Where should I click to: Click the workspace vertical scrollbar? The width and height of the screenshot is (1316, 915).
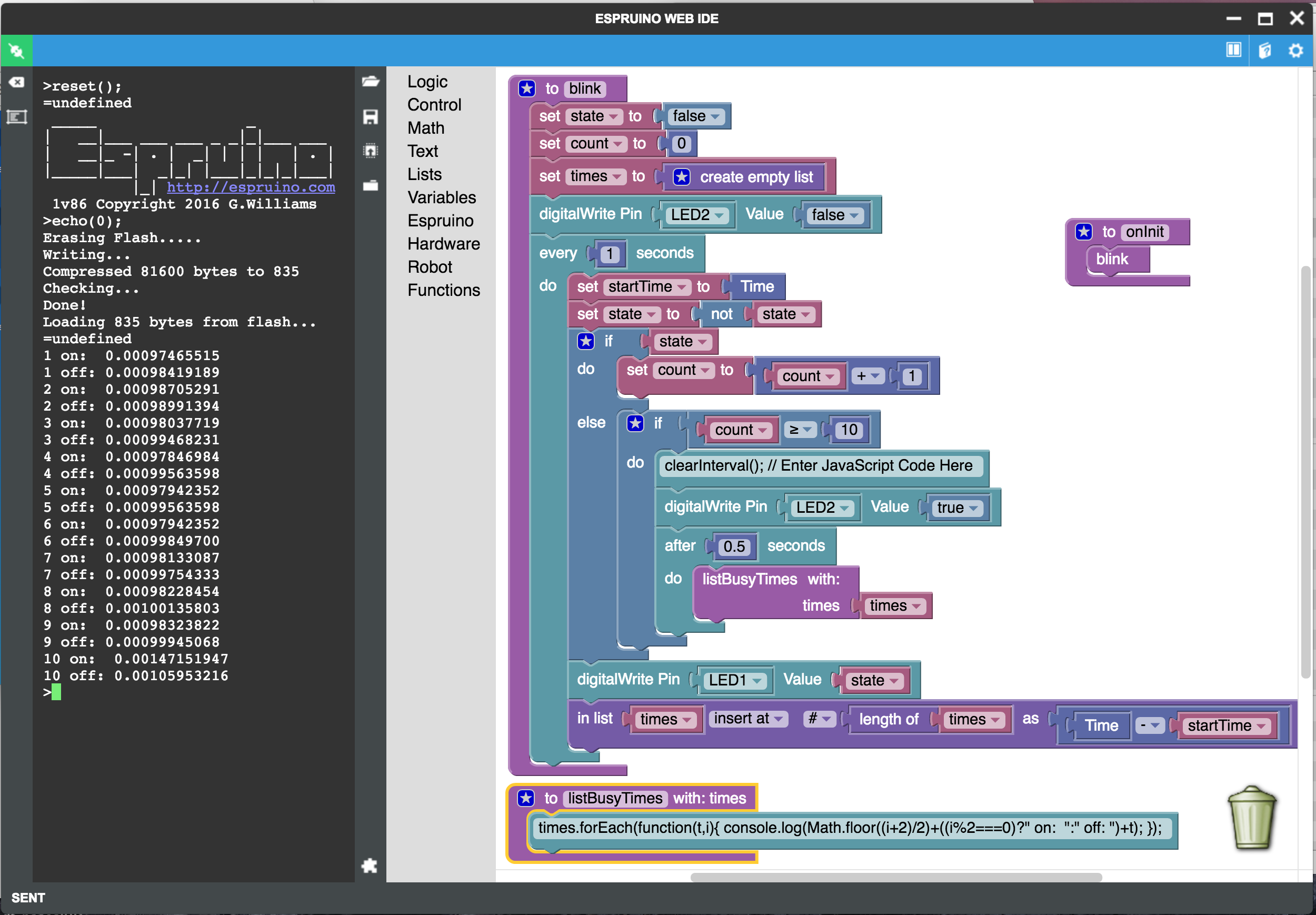click(1305, 472)
